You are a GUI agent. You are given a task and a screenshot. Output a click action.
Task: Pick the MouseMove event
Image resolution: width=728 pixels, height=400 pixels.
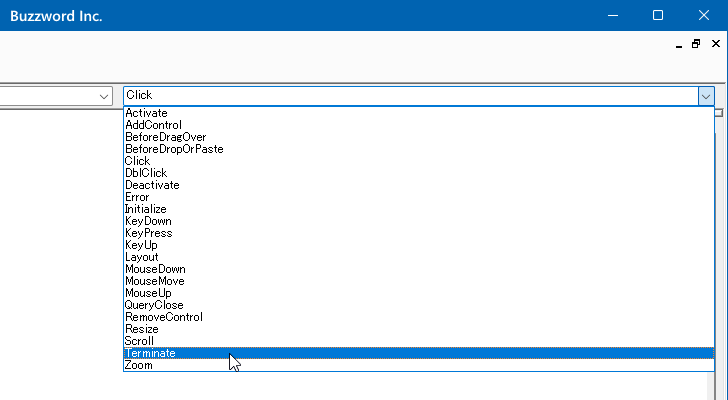[419, 282]
